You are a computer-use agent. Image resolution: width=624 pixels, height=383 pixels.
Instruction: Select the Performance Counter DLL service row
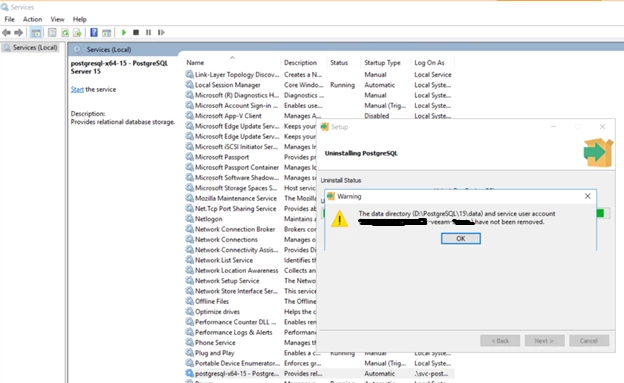click(x=251, y=322)
